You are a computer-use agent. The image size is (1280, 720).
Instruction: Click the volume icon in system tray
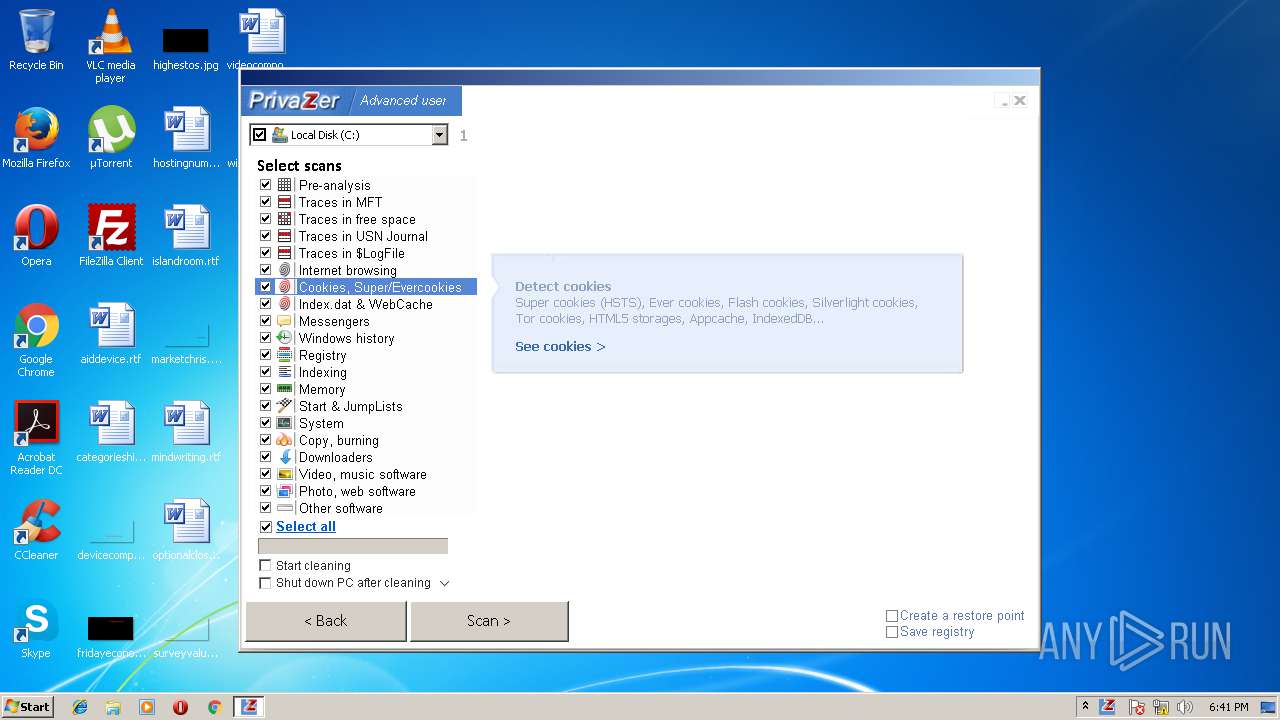tap(1185, 707)
